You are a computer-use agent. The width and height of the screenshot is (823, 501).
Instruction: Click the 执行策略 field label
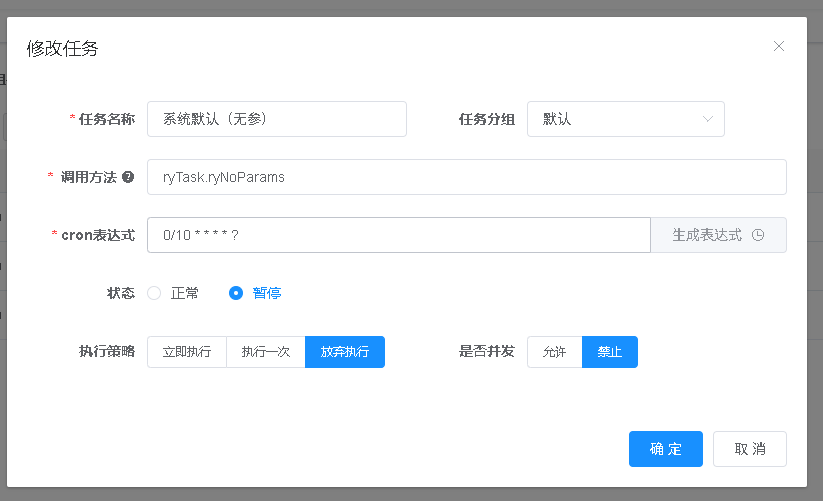(106, 352)
